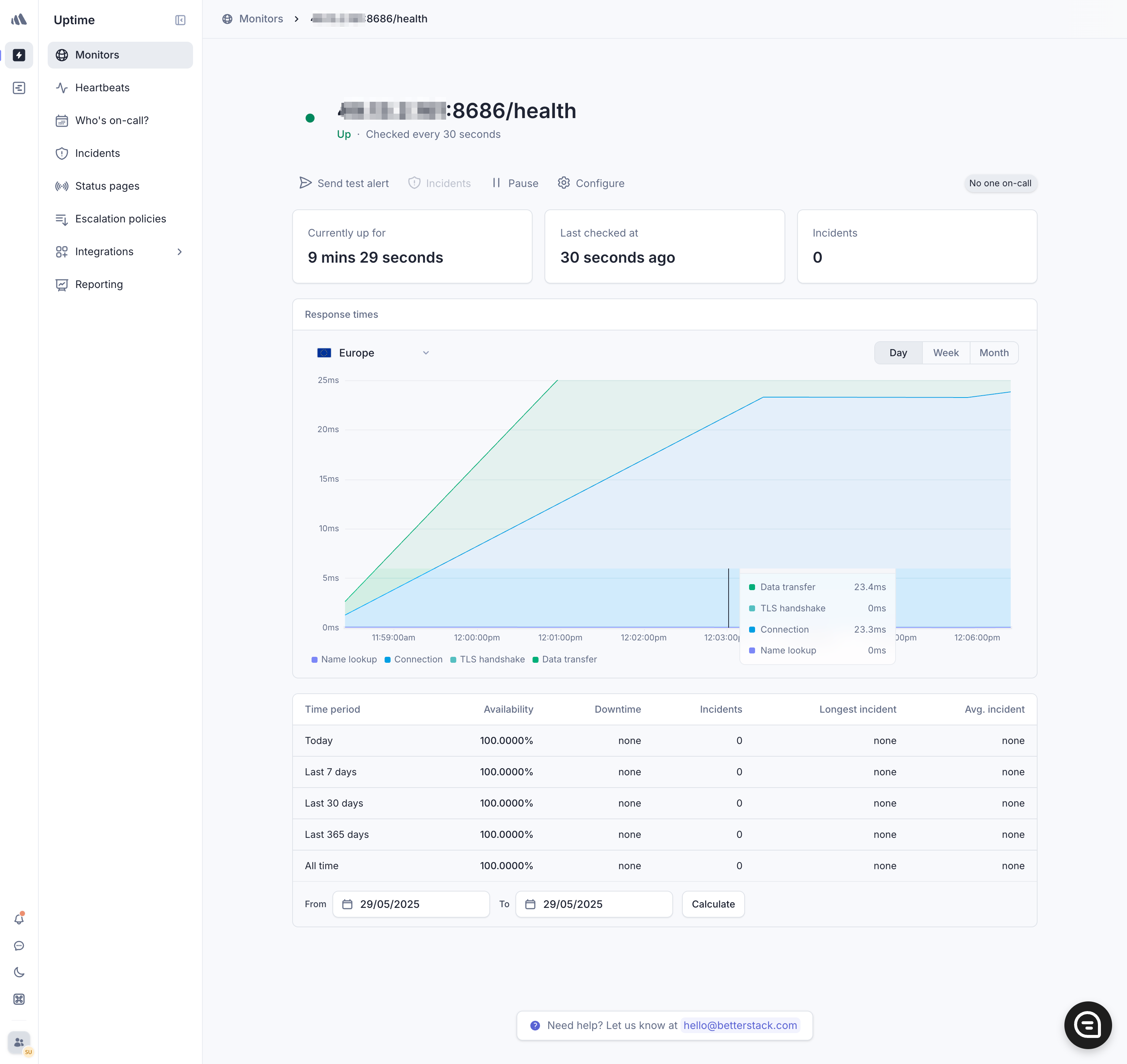Select the Uptime lightning icon in left rail
This screenshot has width=1127, height=1064.
point(19,55)
